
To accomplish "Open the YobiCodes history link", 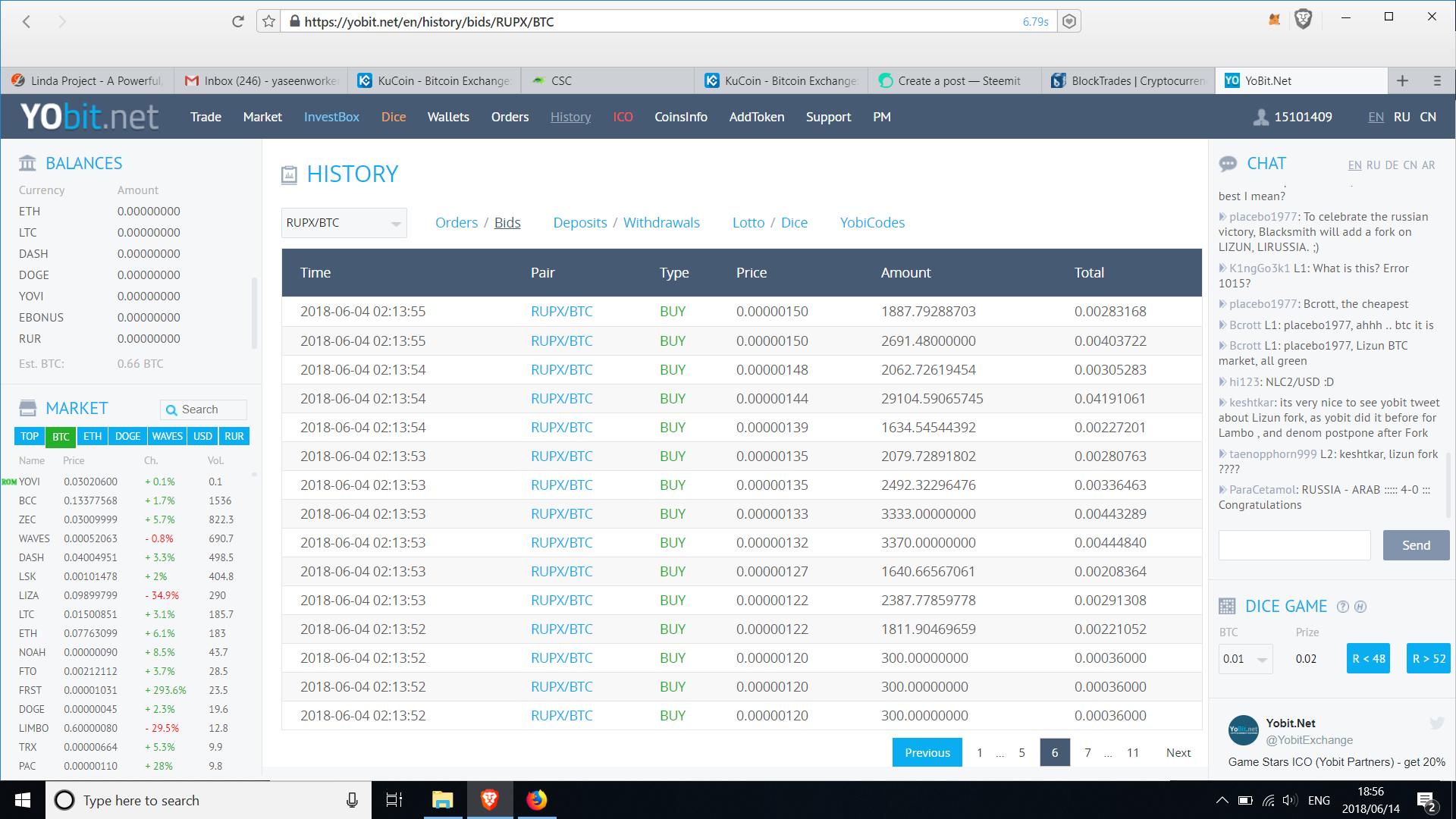I will (x=872, y=223).
